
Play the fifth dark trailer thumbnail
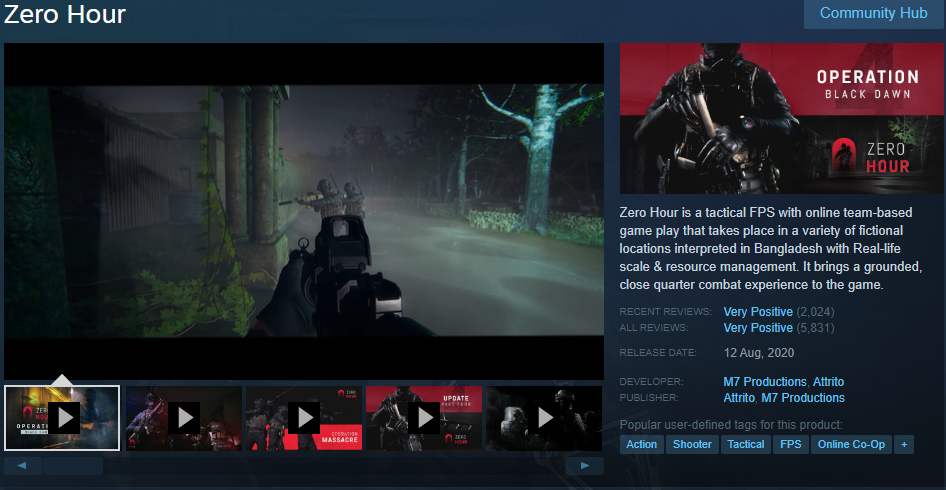[544, 418]
